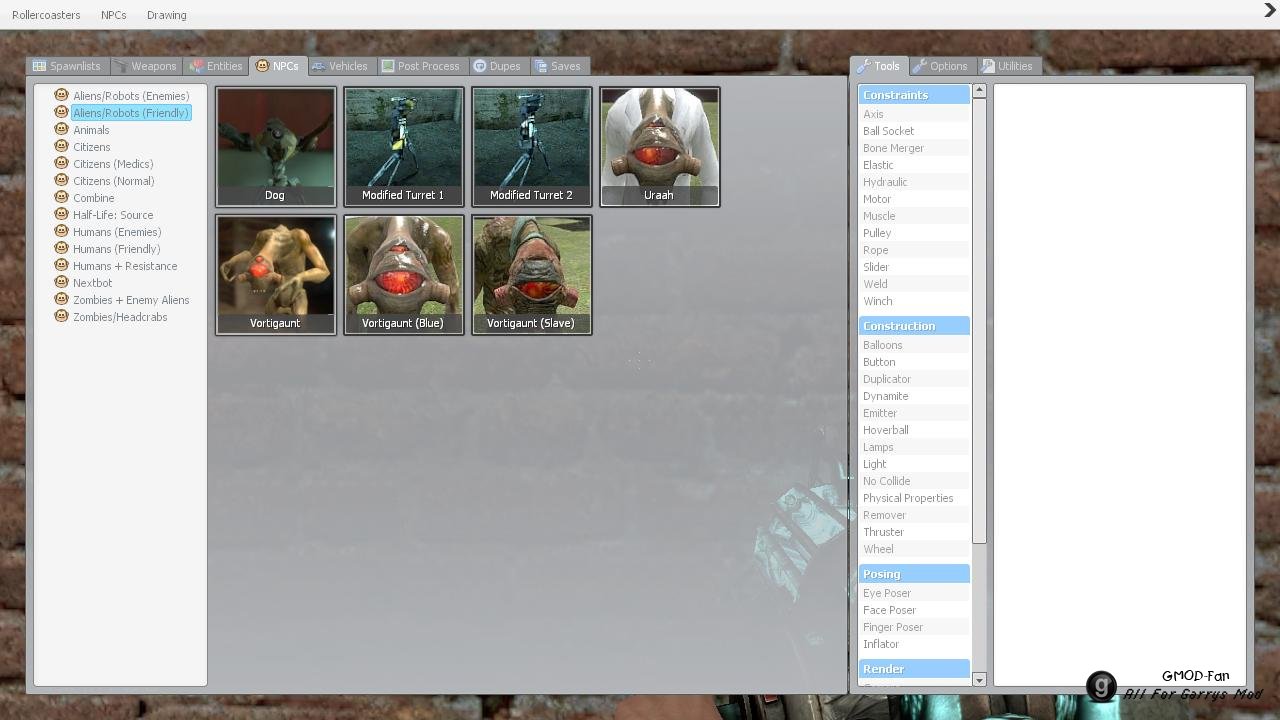
Task: Switch to the Options tab
Action: tap(941, 66)
